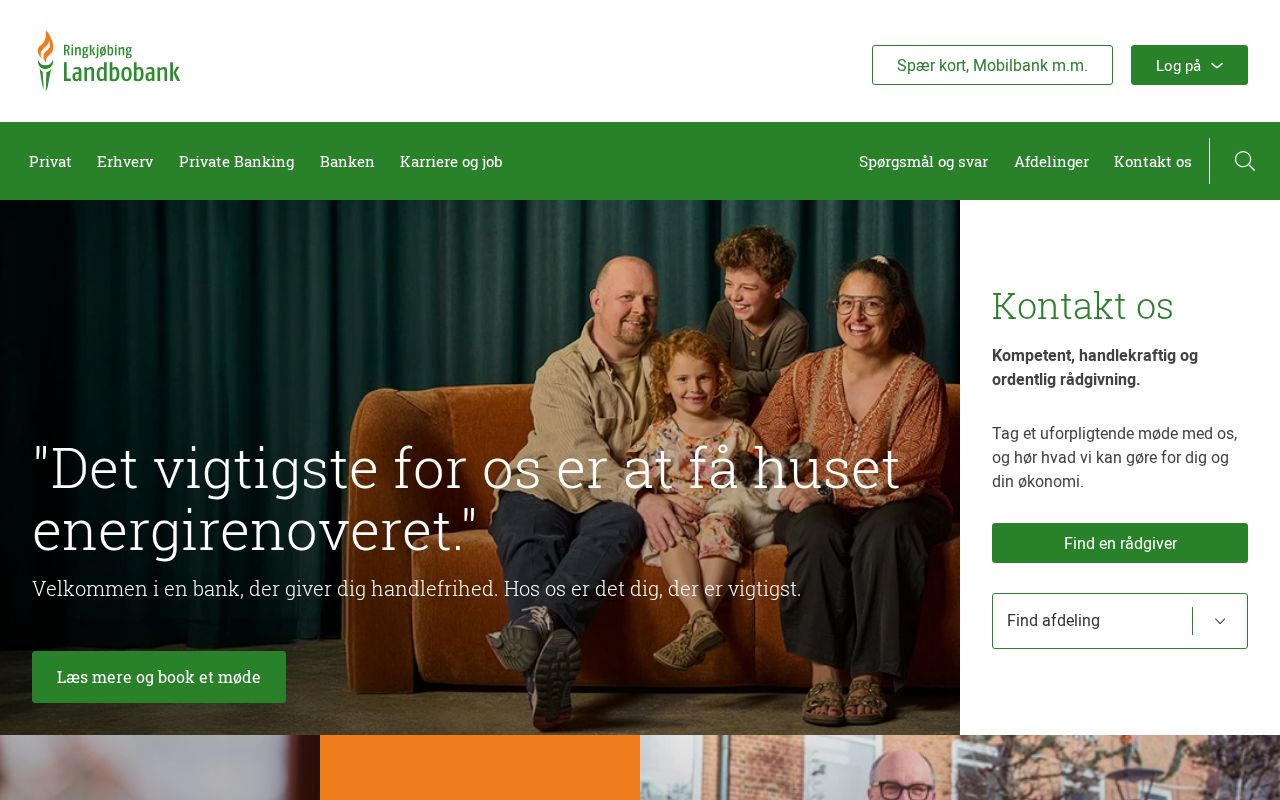This screenshot has width=1280, height=800.
Task: Open Kontakt os in navigation bar
Action: [1153, 161]
